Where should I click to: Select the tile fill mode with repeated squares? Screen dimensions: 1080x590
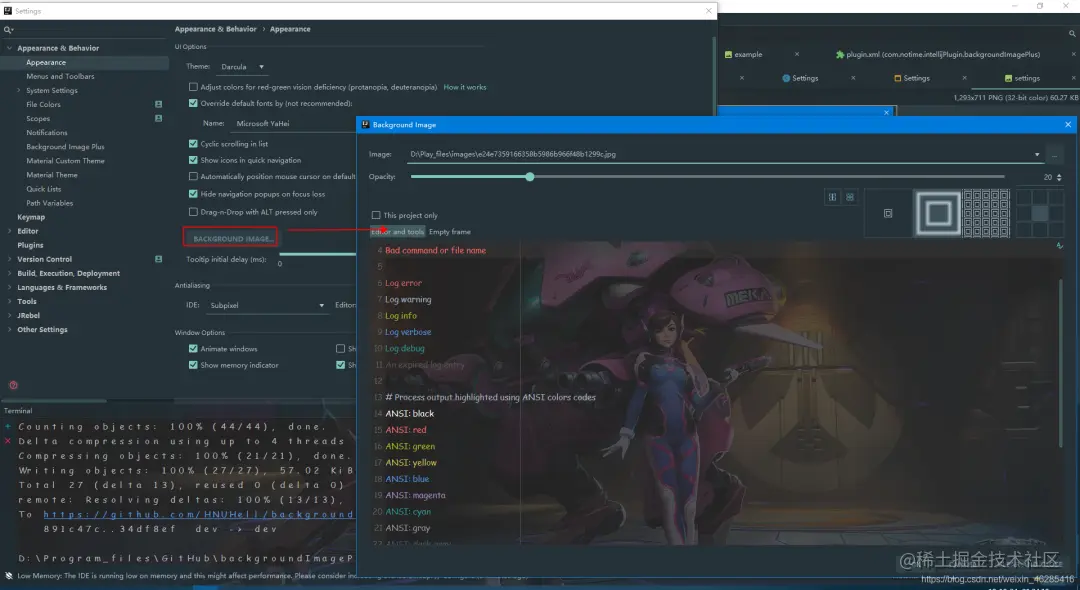click(986, 213)
